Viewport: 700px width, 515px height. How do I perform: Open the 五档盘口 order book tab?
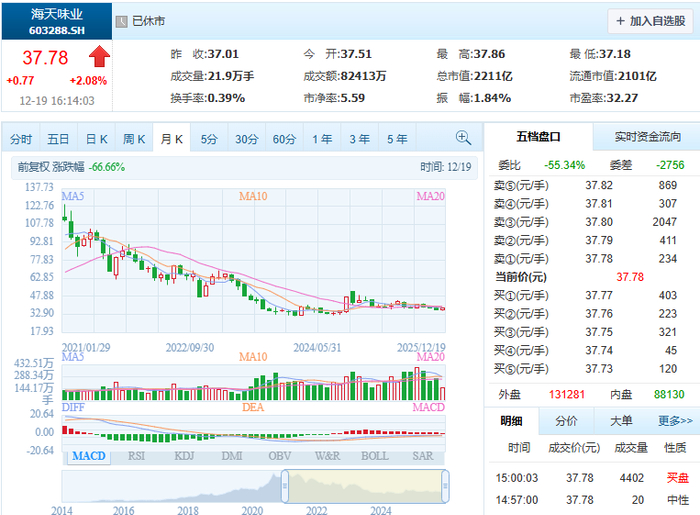click(x=538, y=137)
